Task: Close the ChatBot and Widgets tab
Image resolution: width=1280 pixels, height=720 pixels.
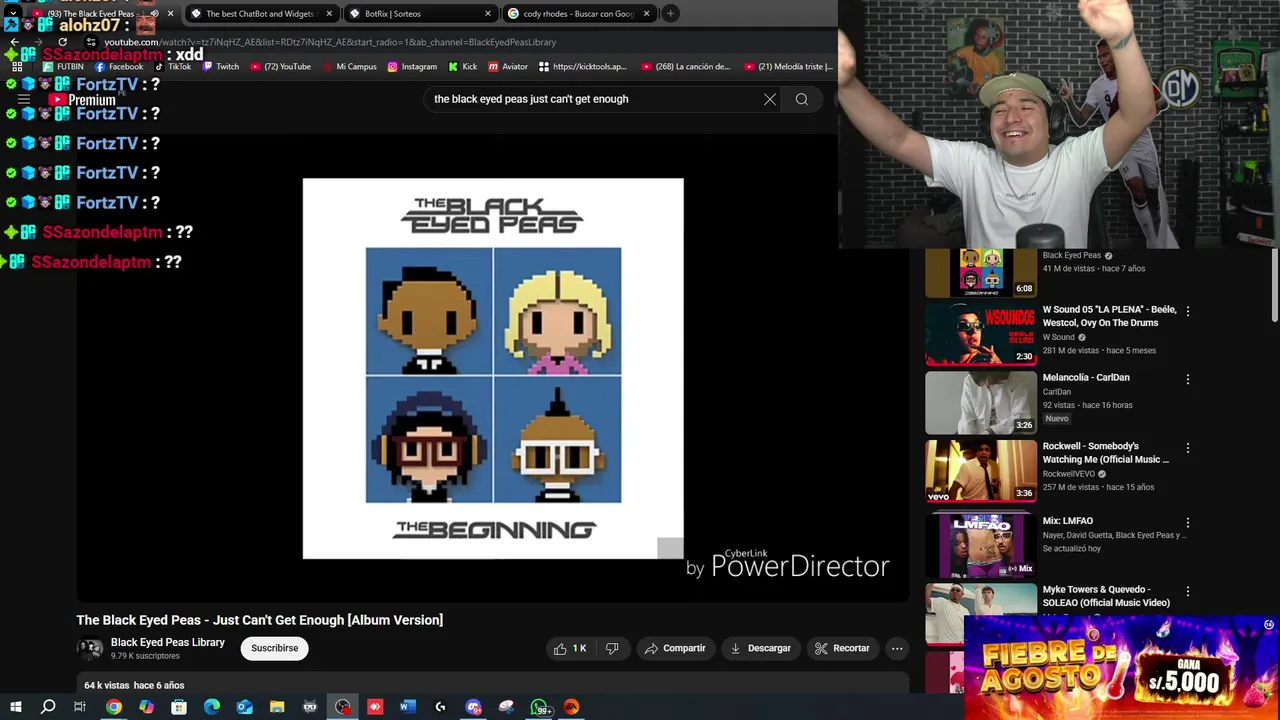Action: coord(329,14)
